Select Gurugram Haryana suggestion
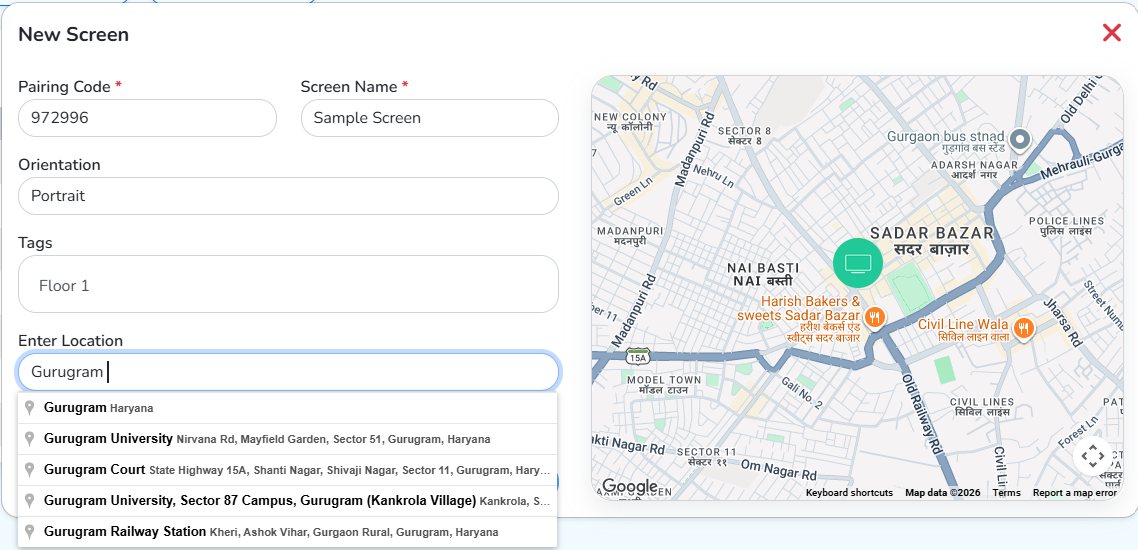Image resolution: width=1138 pixels, height=550 pixels. click(x=287, y=408)
